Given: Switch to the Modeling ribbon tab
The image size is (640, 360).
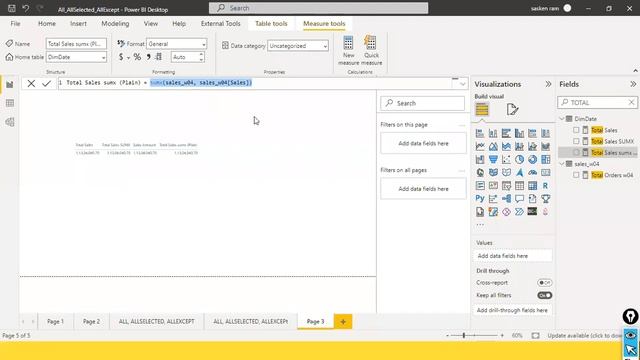Looking at the screenshot, I should point(115,24).
